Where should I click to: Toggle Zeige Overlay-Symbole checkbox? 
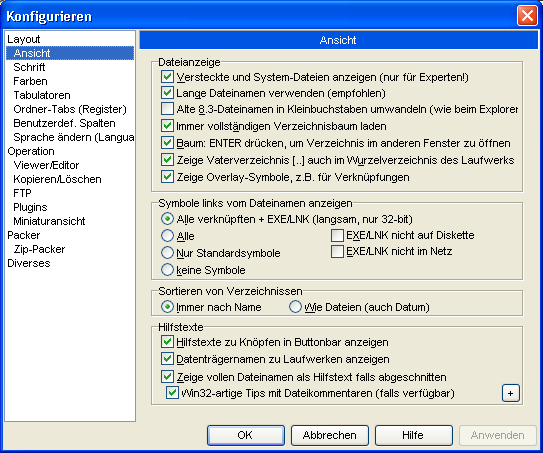coord(167,177)
